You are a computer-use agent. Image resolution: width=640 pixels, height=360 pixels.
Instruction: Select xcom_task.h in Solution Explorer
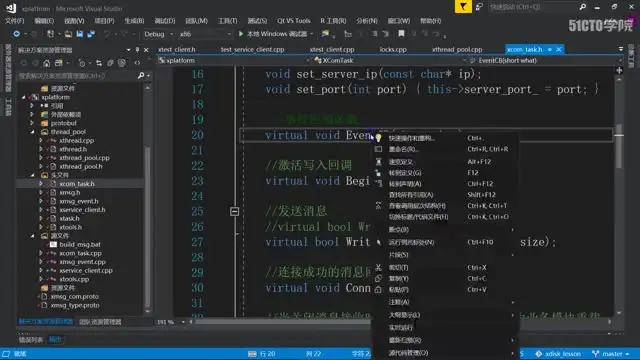[77, 184]
